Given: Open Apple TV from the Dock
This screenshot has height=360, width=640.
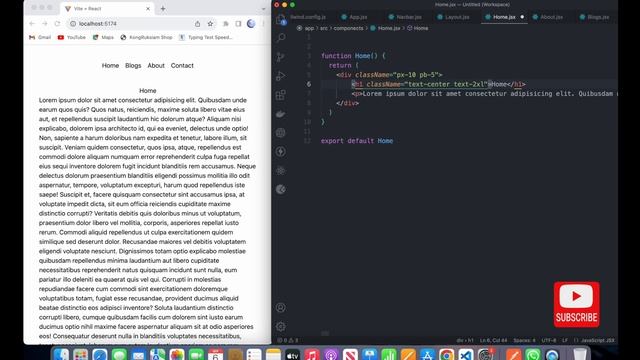Looking at the screenshot, I should click(292, 355).
